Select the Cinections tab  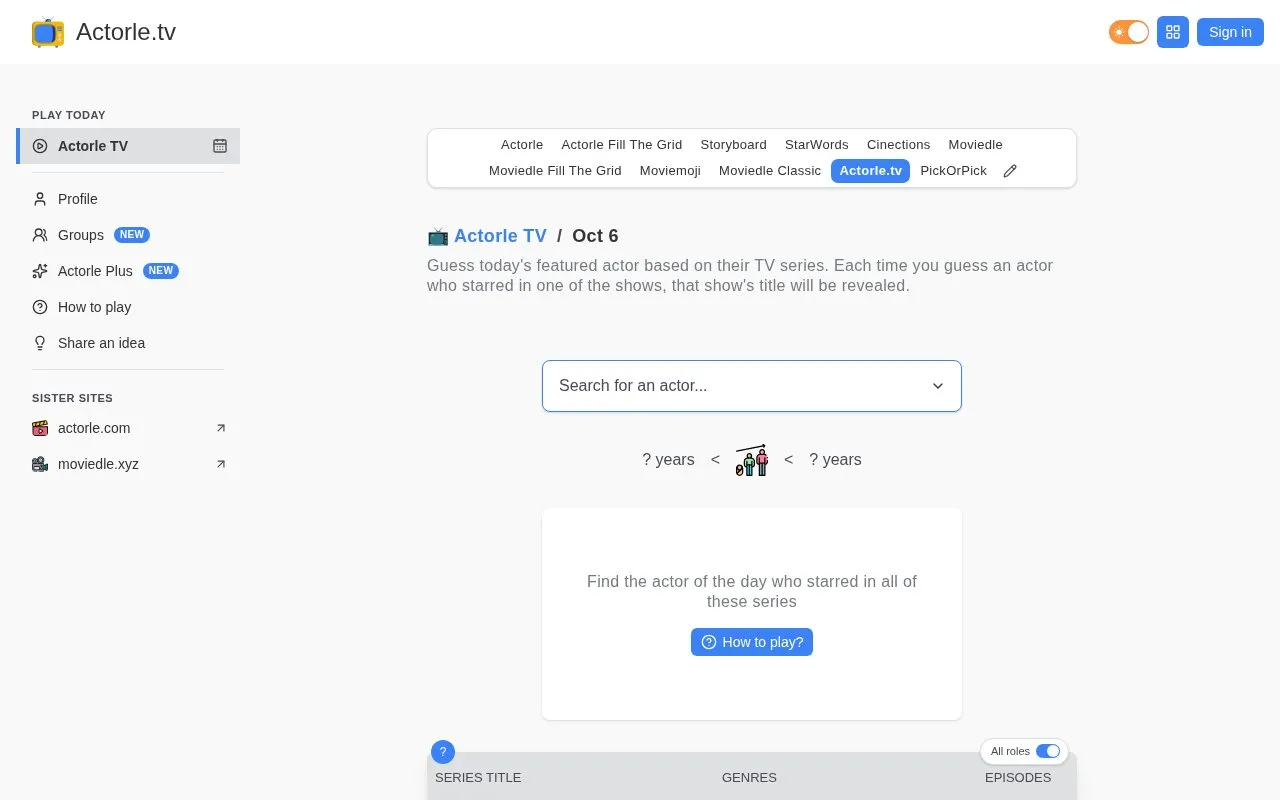point(899,145)
